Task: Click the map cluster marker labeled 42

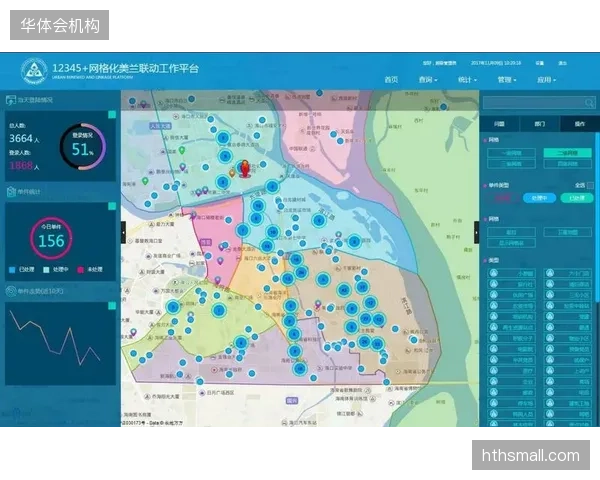Action: pos(344,290)
